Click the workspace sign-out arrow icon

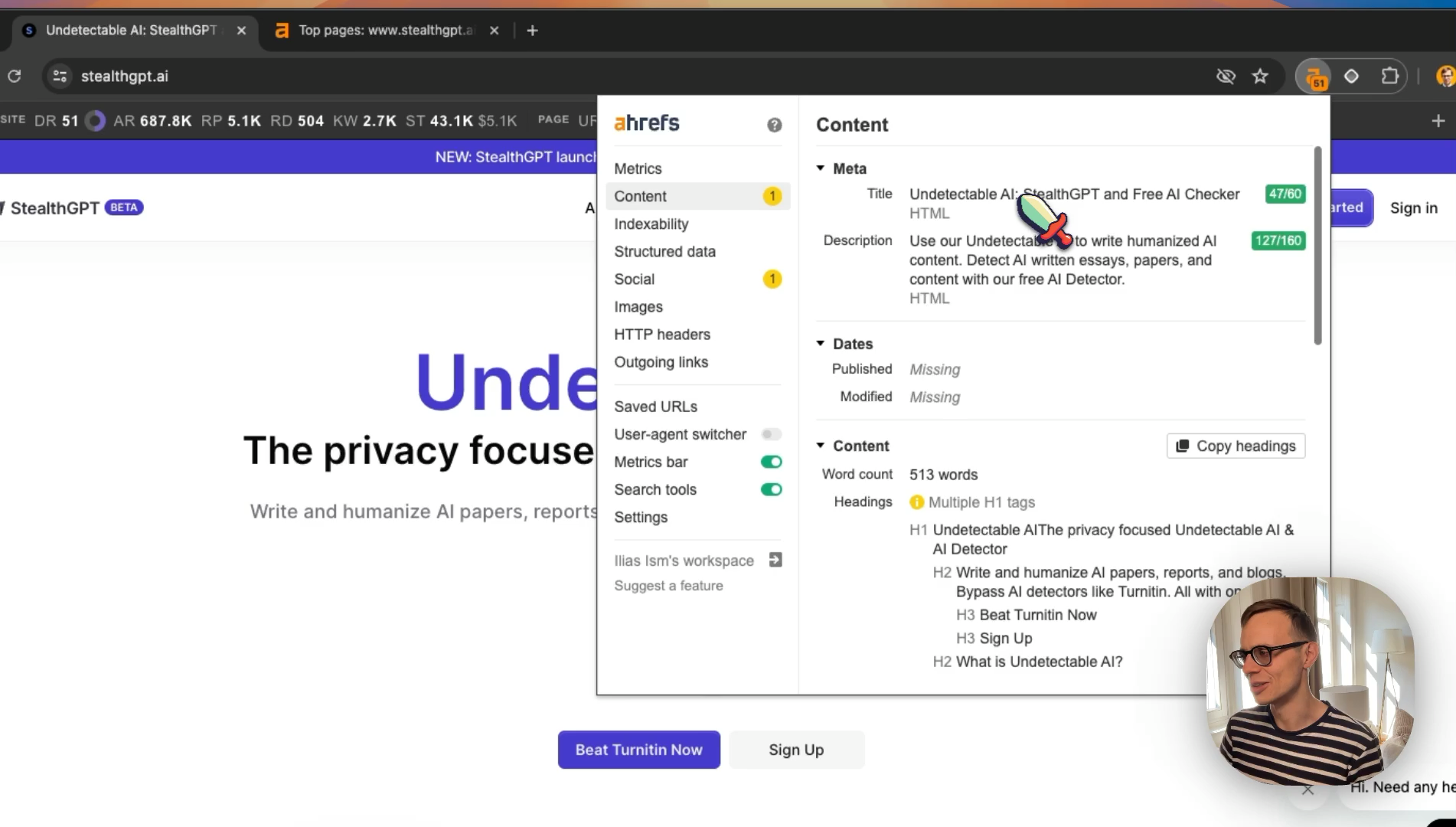click(x=775, y=560)
